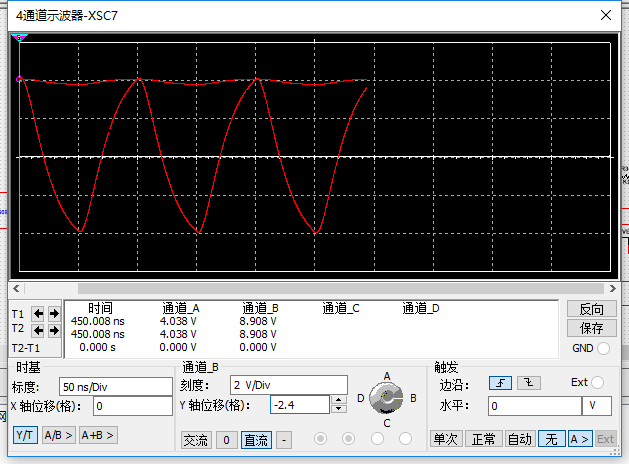Click T2-T1 time difference 0.000 s
The image size is (629, 464).
[x=97, y=347]
